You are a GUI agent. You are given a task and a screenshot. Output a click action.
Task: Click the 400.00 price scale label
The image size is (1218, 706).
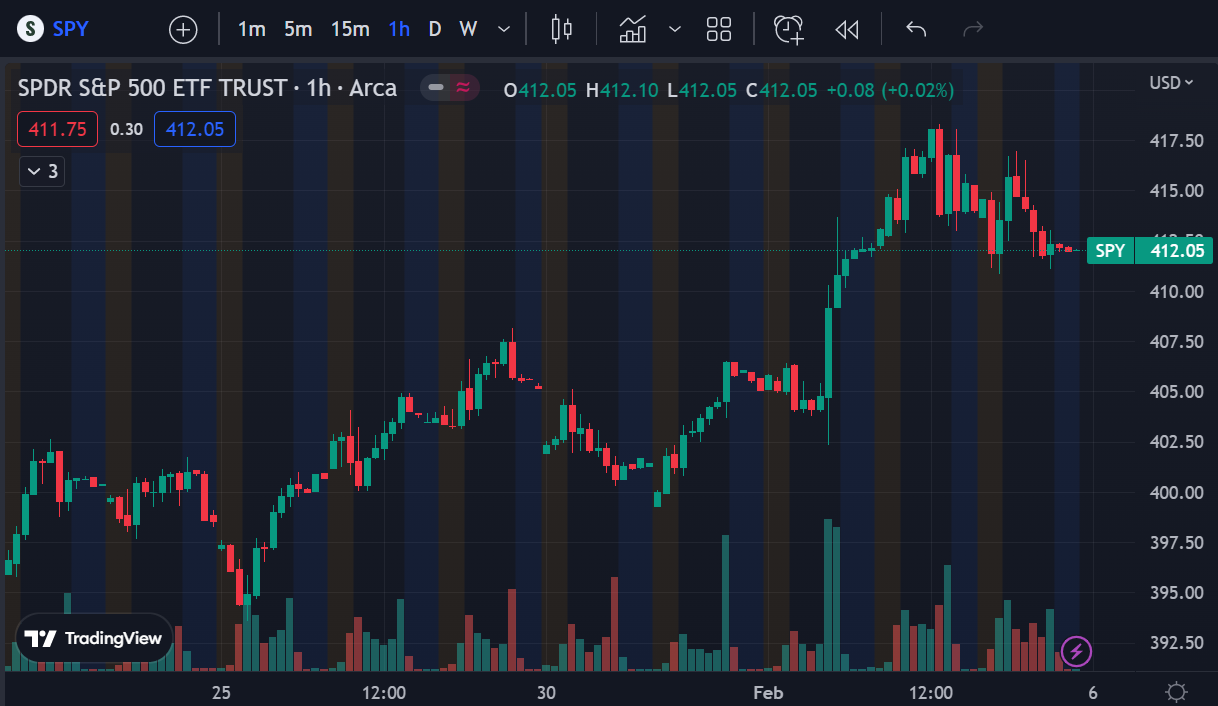tap(1177, 492)
